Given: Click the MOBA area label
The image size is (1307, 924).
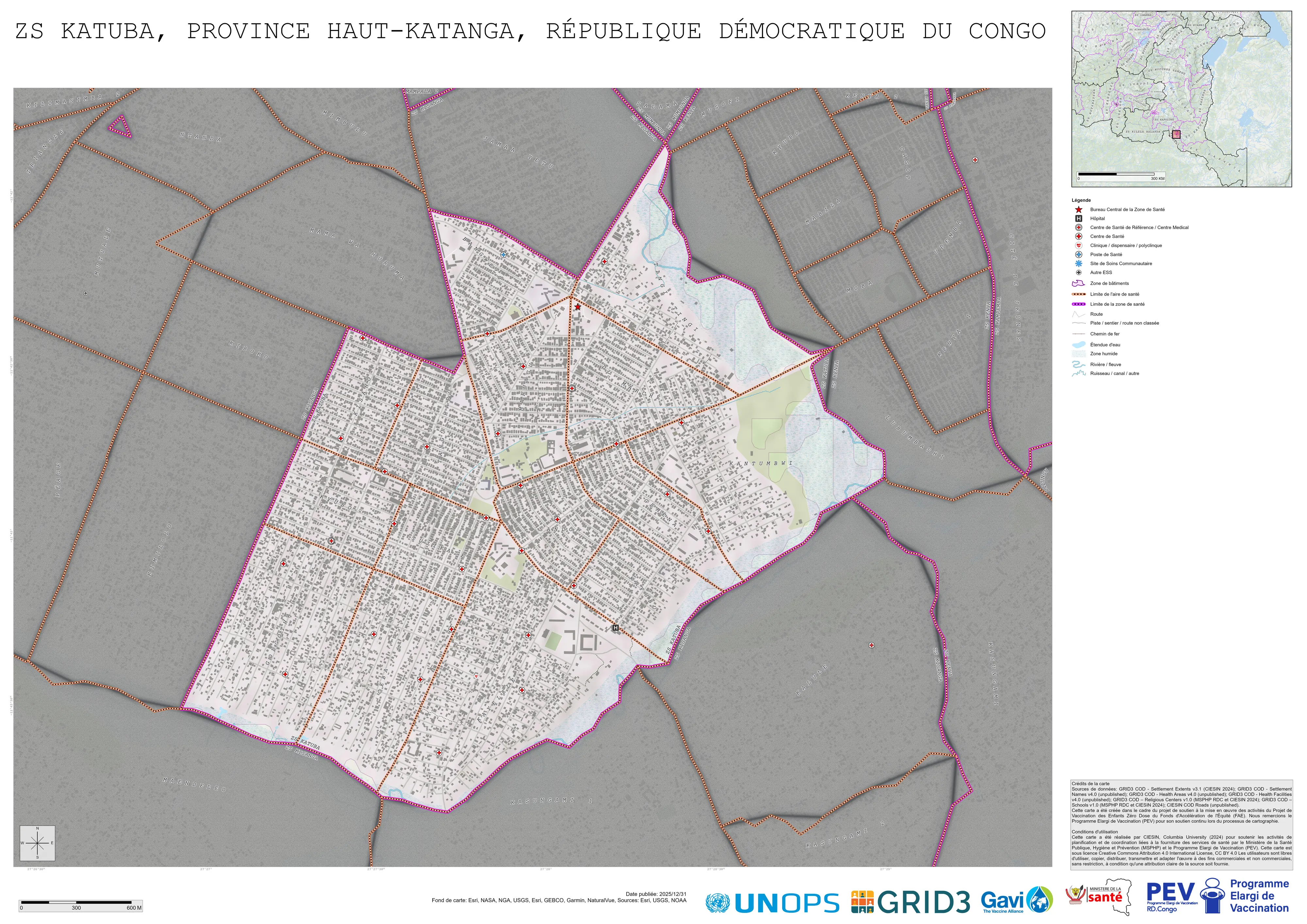Looking at the screenshot, I should 860,286.
